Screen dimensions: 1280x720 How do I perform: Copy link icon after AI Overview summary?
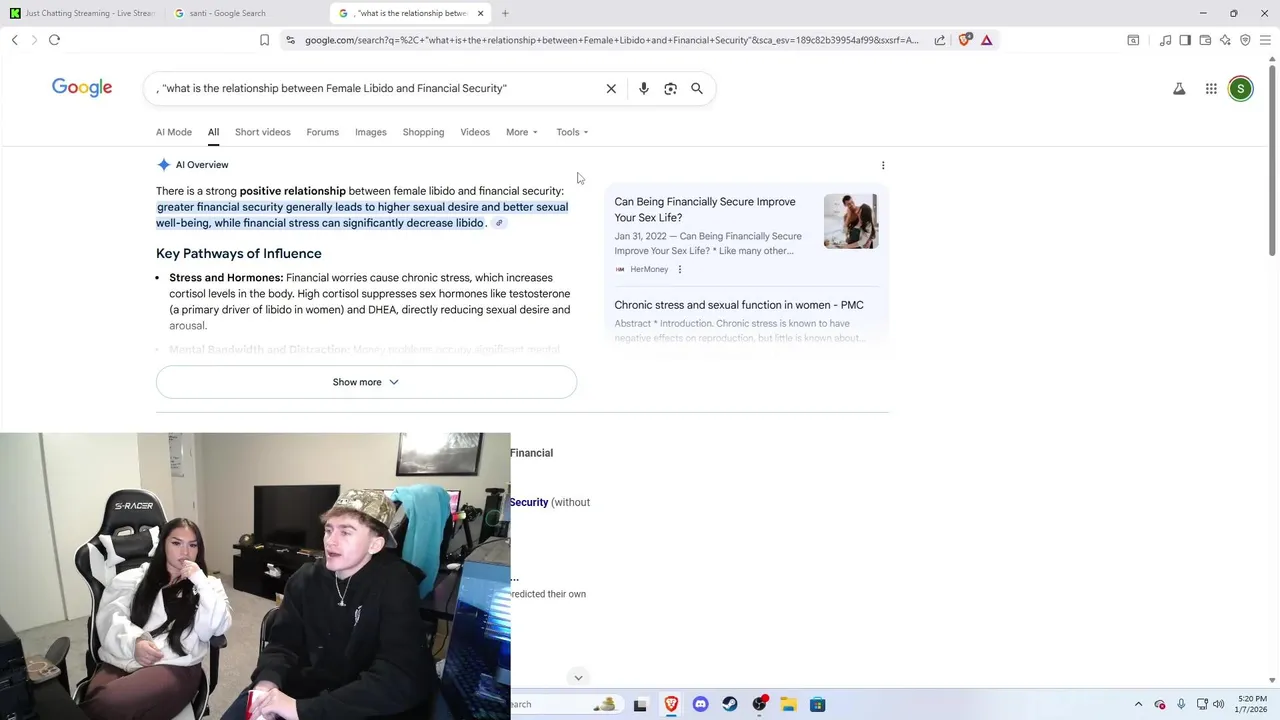pyautogui.click(x=499, y=223)
